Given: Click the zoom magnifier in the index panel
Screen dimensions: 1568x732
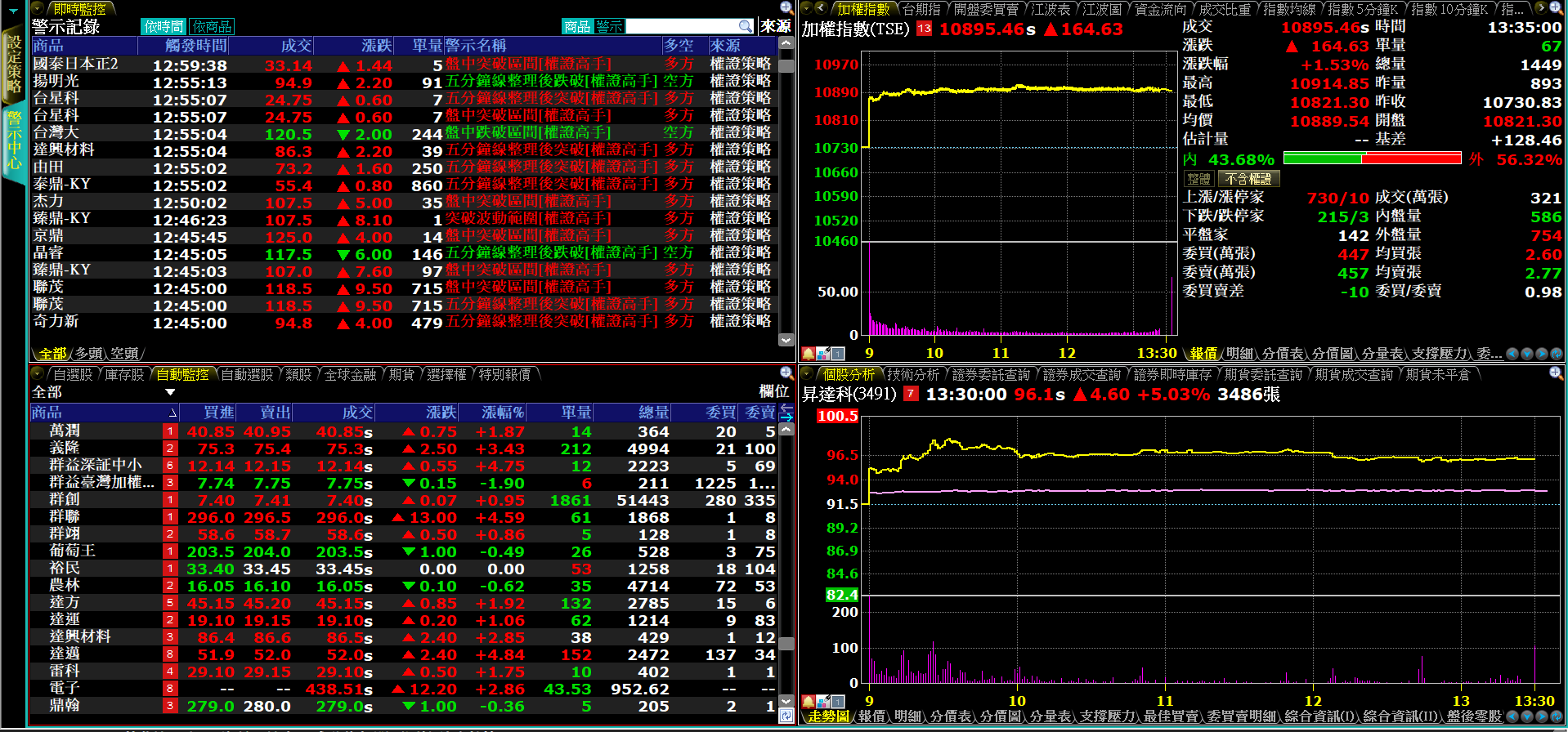Looking at the screenshot, I should pos(1556,8).
